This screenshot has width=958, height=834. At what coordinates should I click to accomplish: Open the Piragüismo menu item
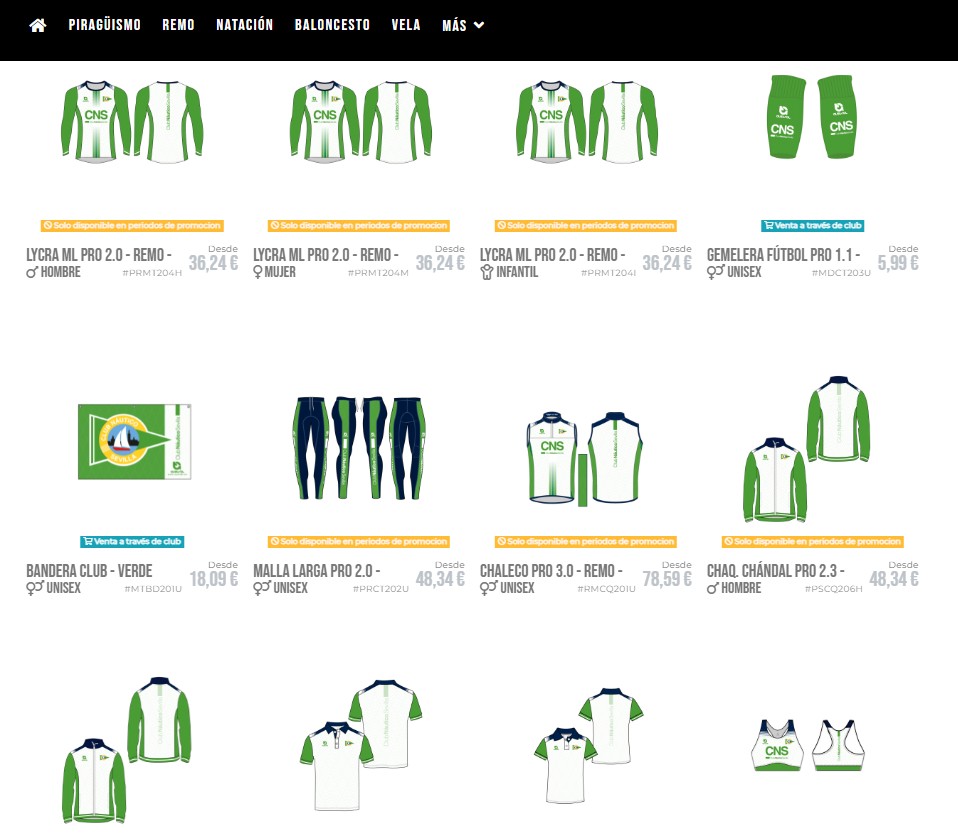point(104,25)
